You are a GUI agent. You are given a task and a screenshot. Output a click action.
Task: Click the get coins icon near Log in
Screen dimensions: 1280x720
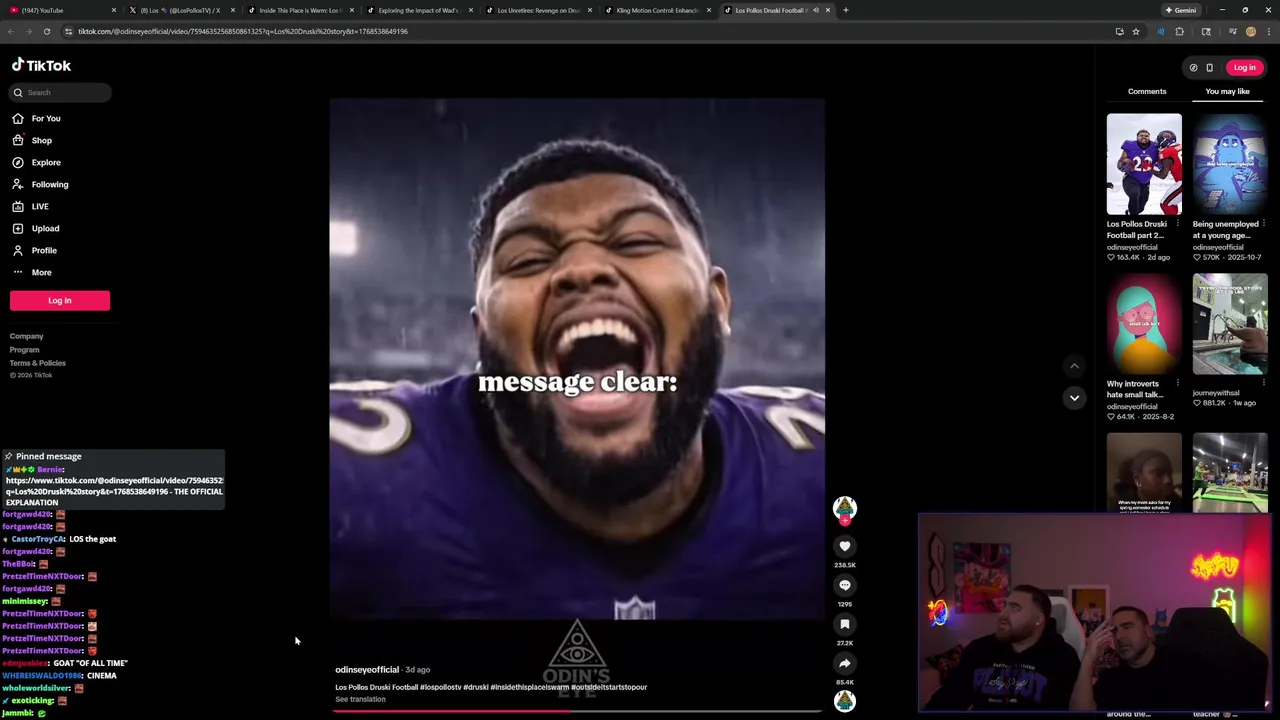1193,67
